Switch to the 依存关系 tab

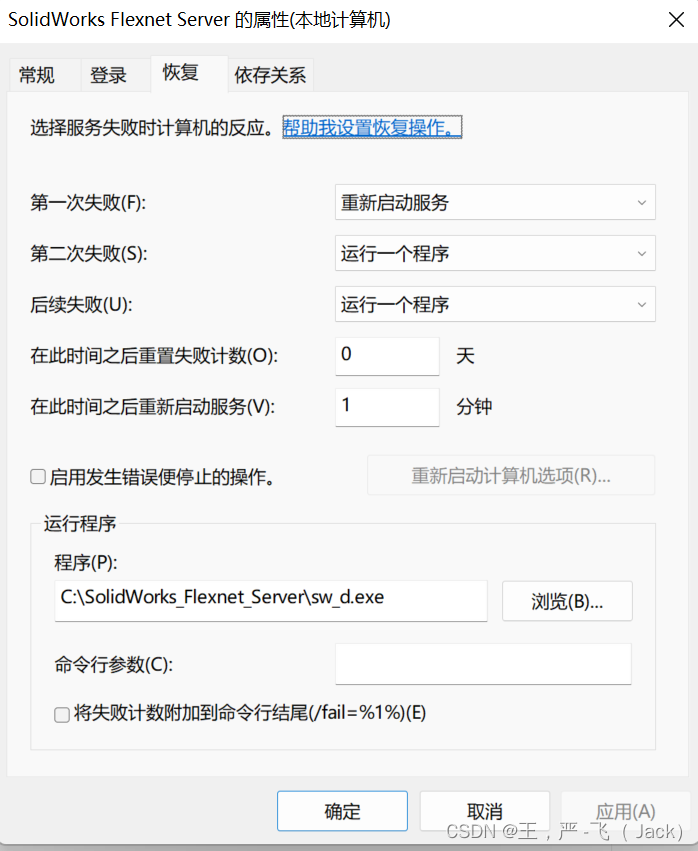click(x=270, y=75)
